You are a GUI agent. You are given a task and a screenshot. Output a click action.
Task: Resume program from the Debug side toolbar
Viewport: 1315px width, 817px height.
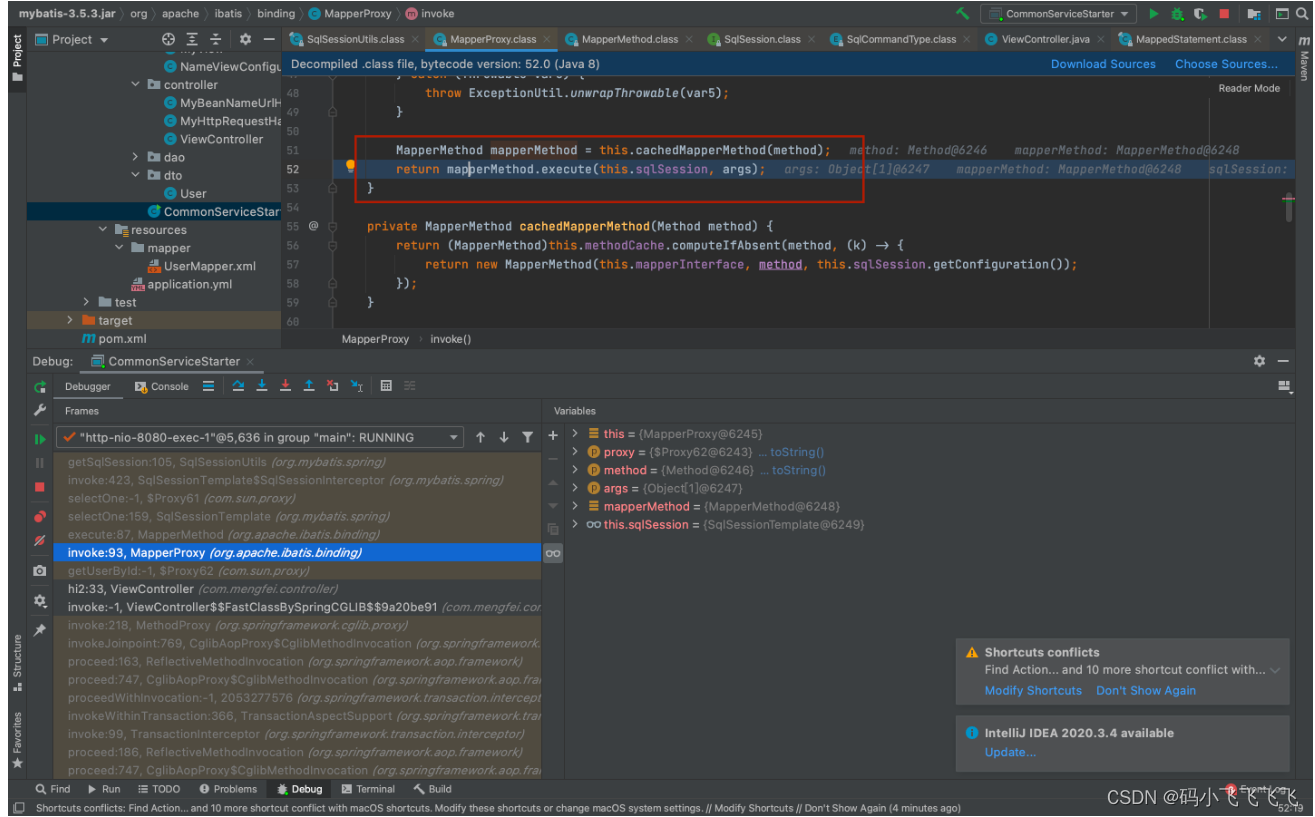point(40,439)
